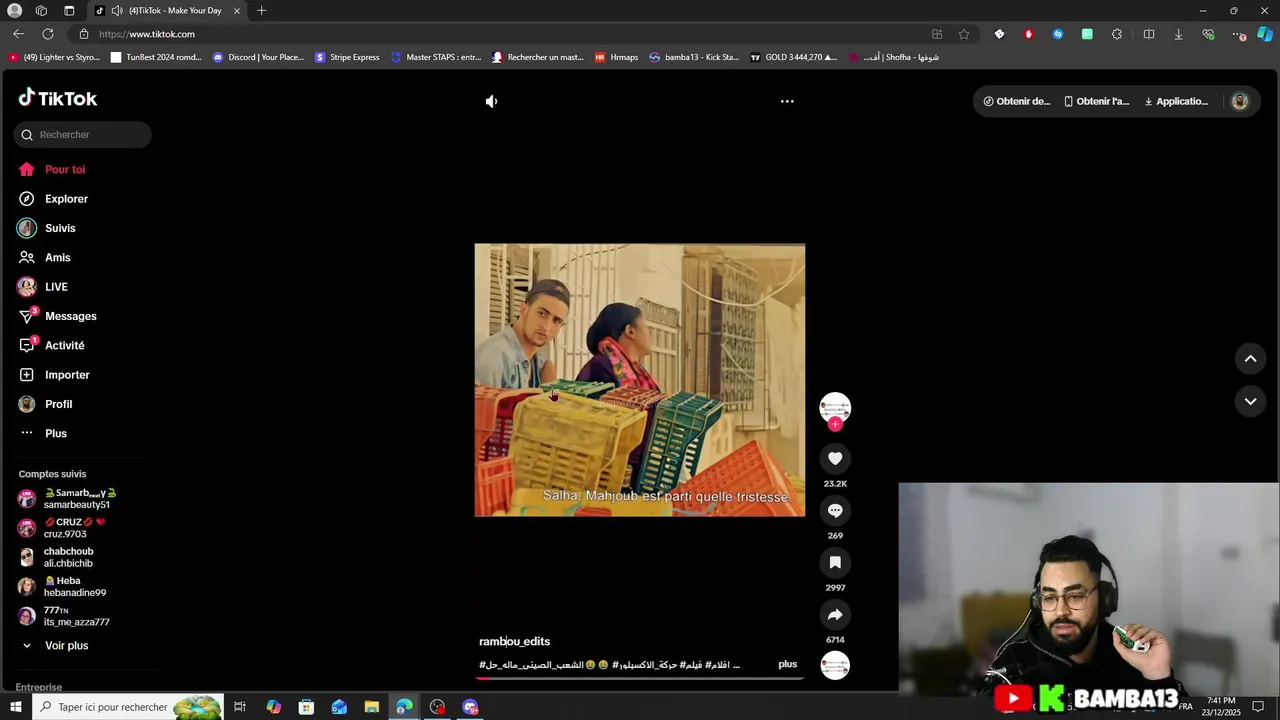Close the TikTok tab
This screenshot has width=1280, height=720.
coord(237,11)
